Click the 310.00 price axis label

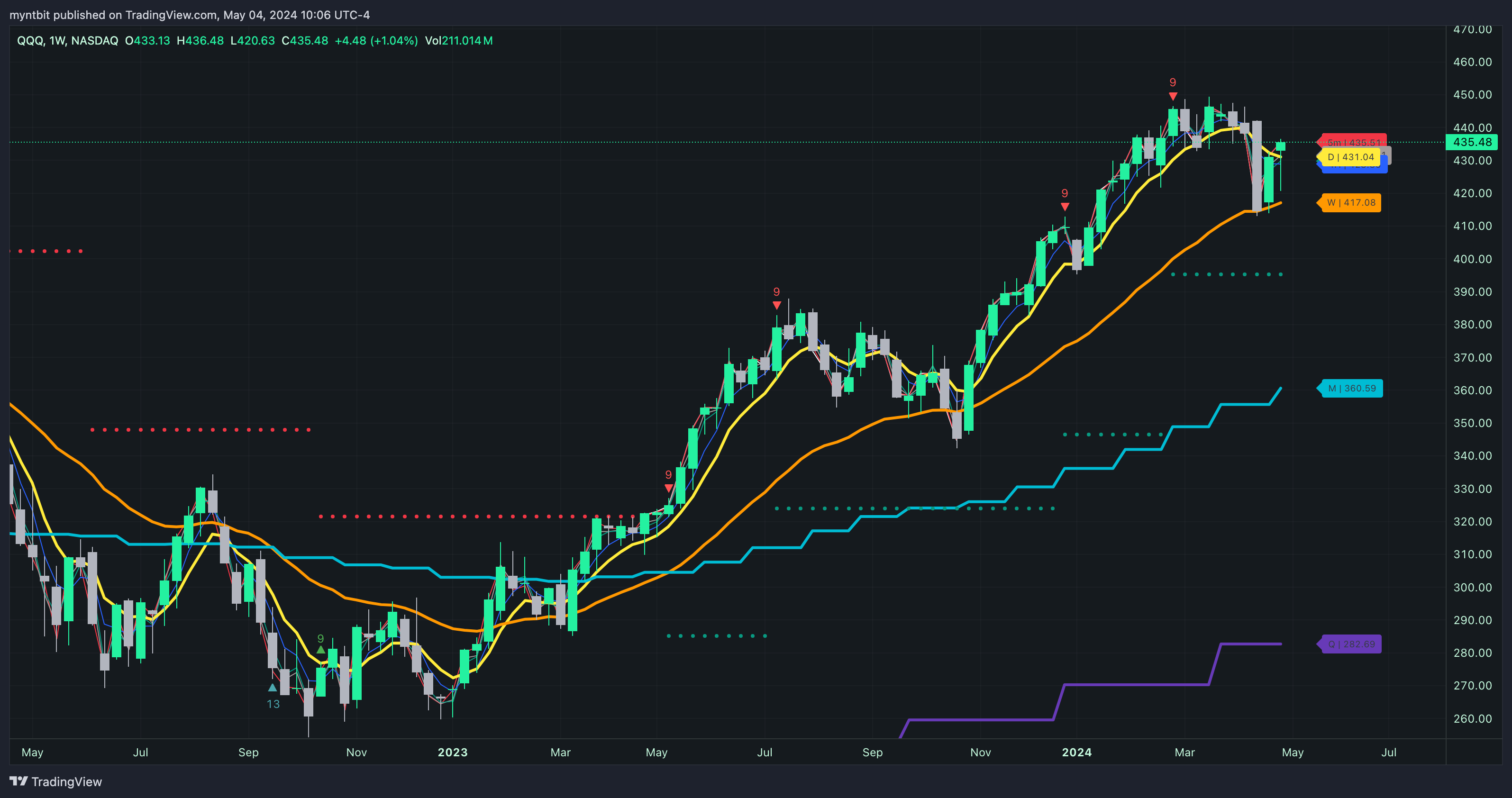coord(1472,554)
